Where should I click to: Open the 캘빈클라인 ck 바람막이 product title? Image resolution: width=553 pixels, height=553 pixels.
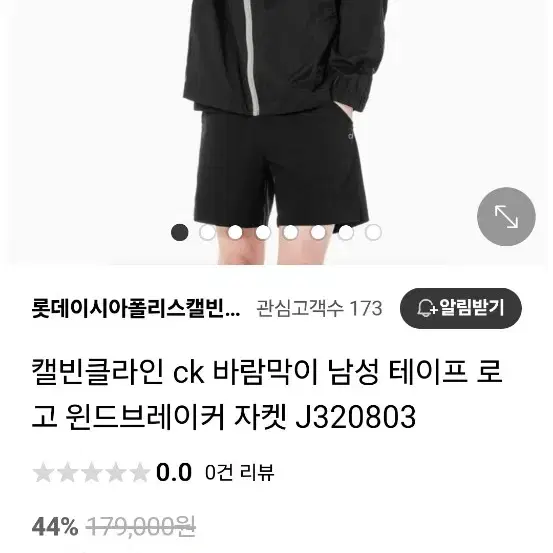267,394
